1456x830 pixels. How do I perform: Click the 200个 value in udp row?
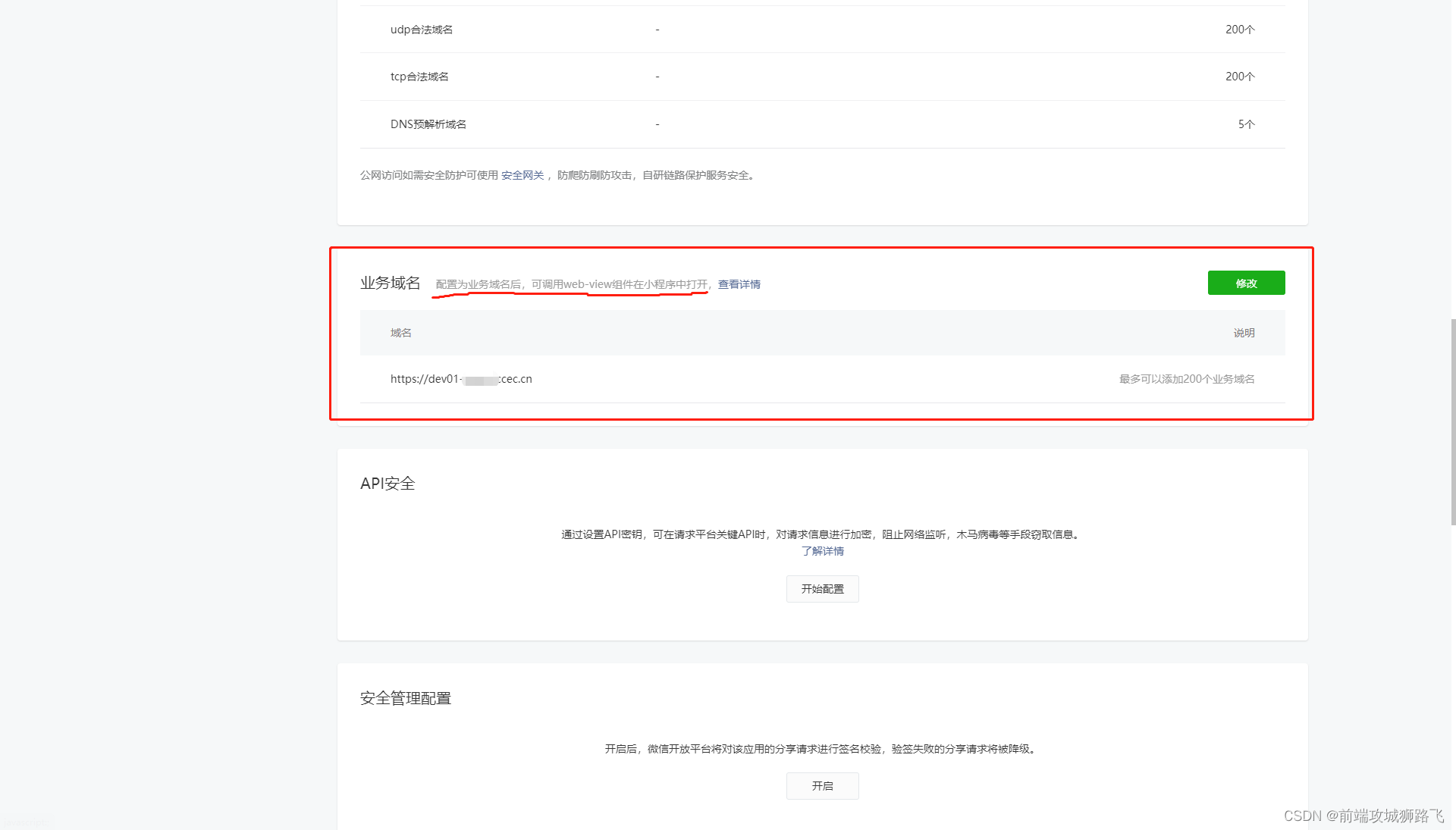pyautogui.click(x=1240, y=30)
